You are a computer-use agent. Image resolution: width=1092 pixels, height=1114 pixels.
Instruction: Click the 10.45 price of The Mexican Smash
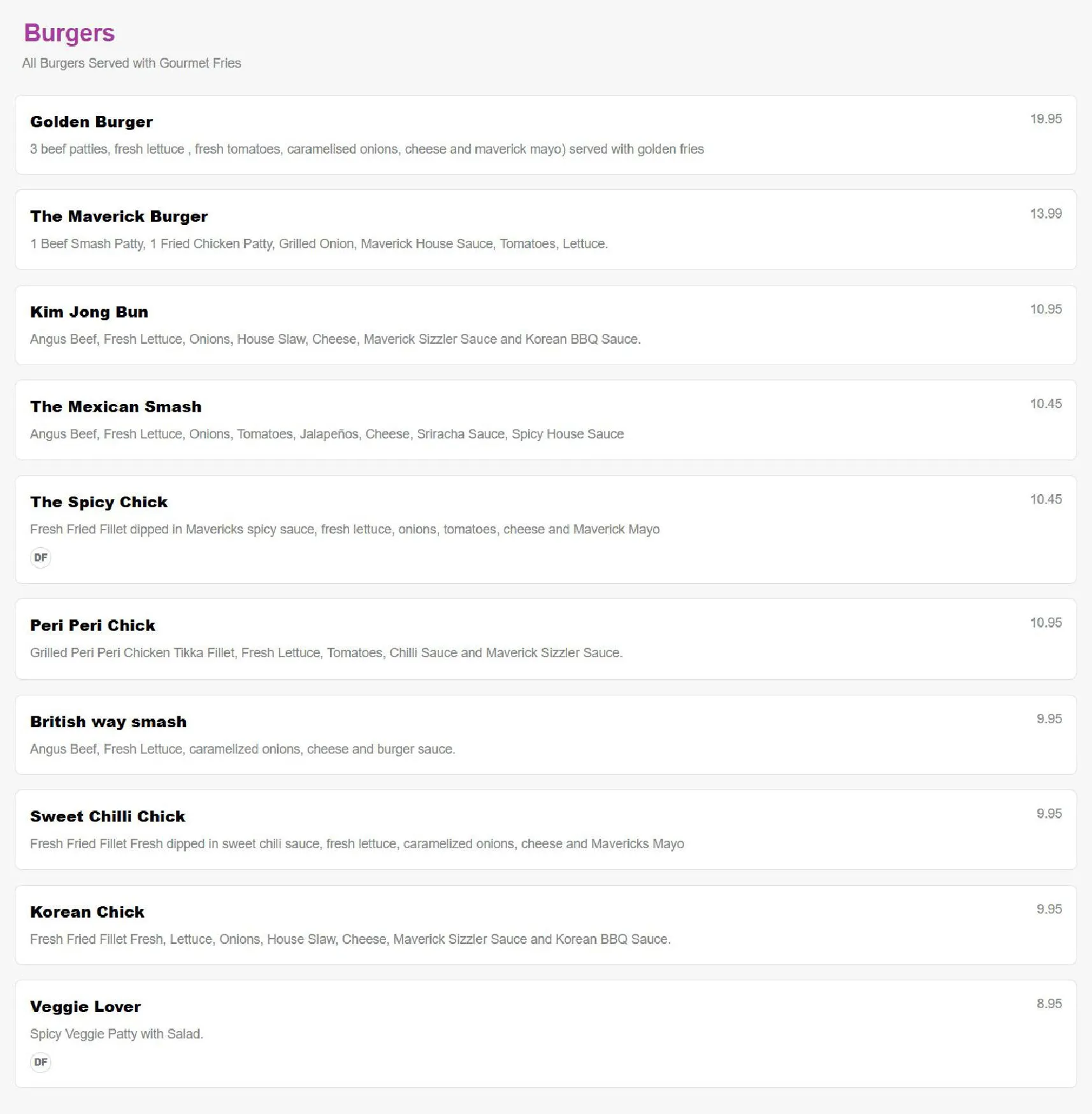[x=1045, y=404]
